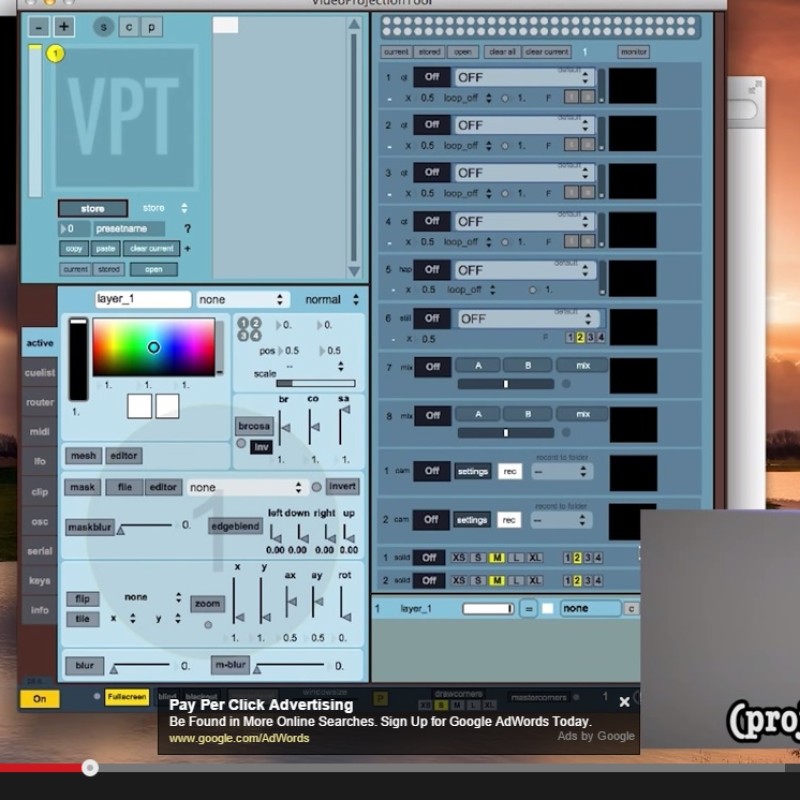Open settings for 1 cam source
Viewport: 800px width, 800px height.
[x=472, y=471]
